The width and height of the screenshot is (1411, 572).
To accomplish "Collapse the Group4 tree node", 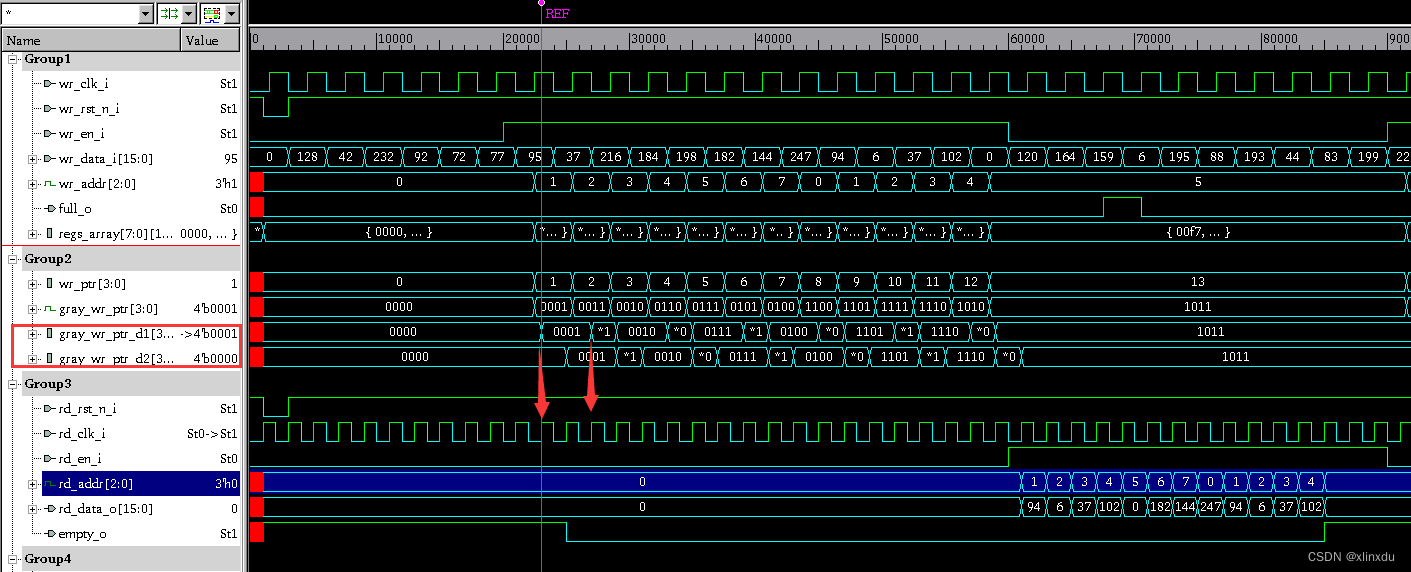I will tap(14, 559).
